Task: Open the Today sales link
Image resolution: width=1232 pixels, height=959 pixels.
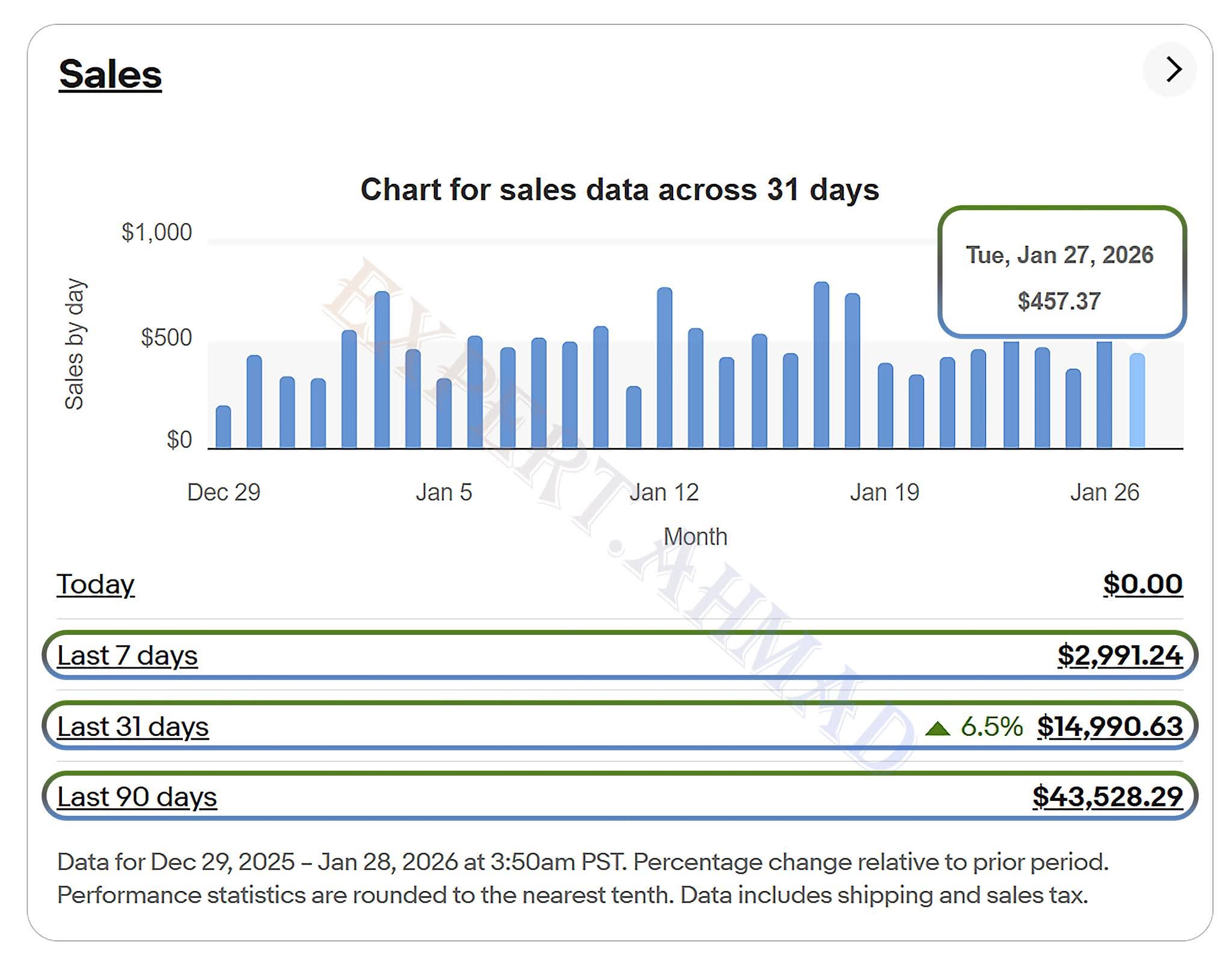Action: coord(95,584)
